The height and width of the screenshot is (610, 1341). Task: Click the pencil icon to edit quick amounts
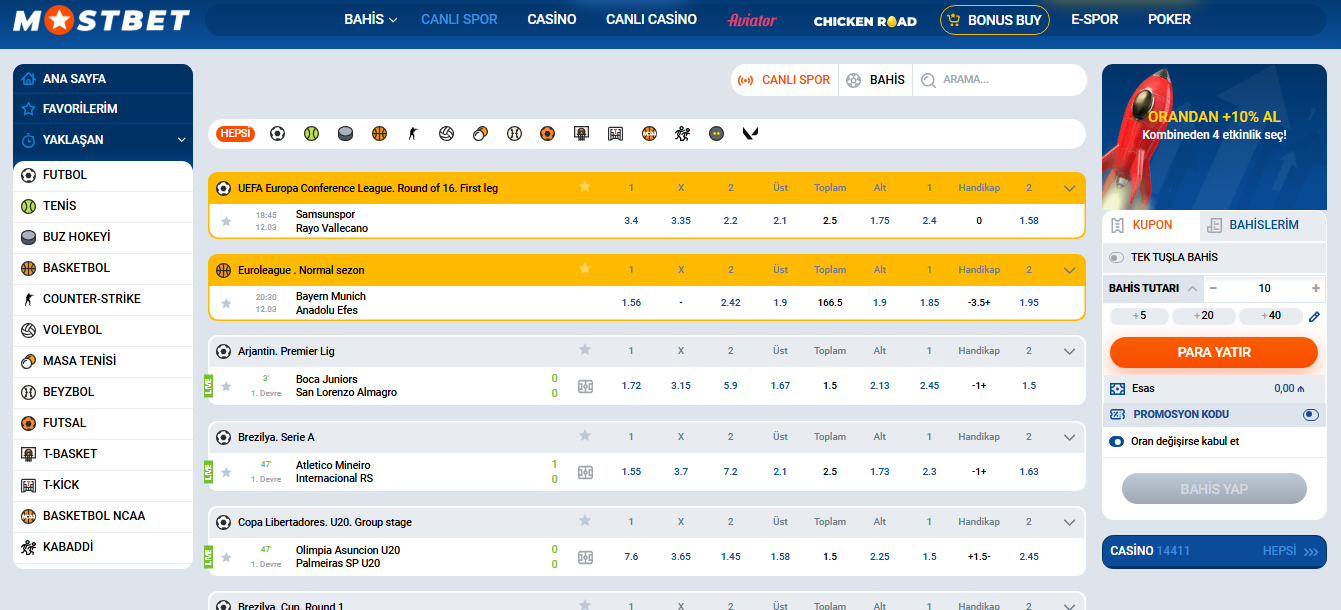point(1314,317)
